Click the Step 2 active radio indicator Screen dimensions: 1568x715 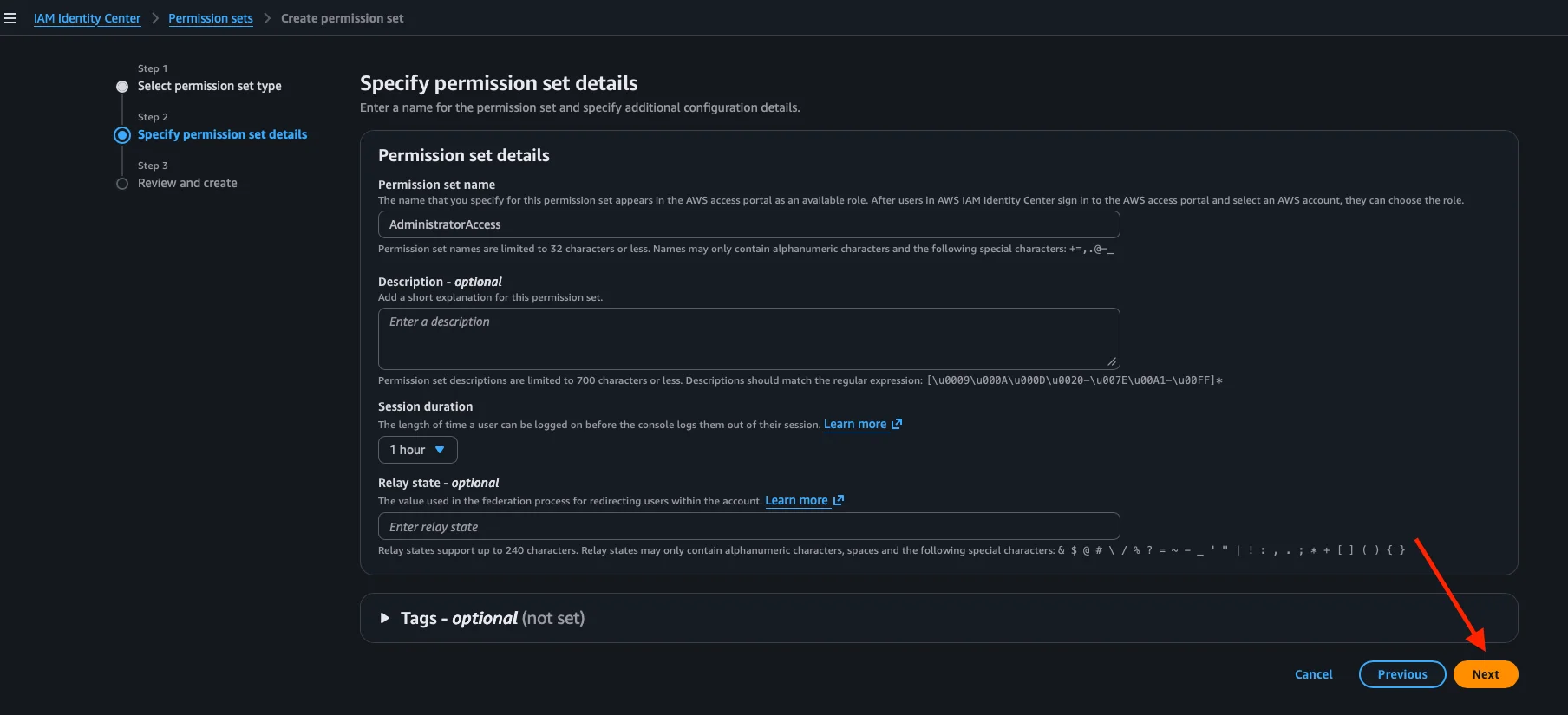point(122,135)
